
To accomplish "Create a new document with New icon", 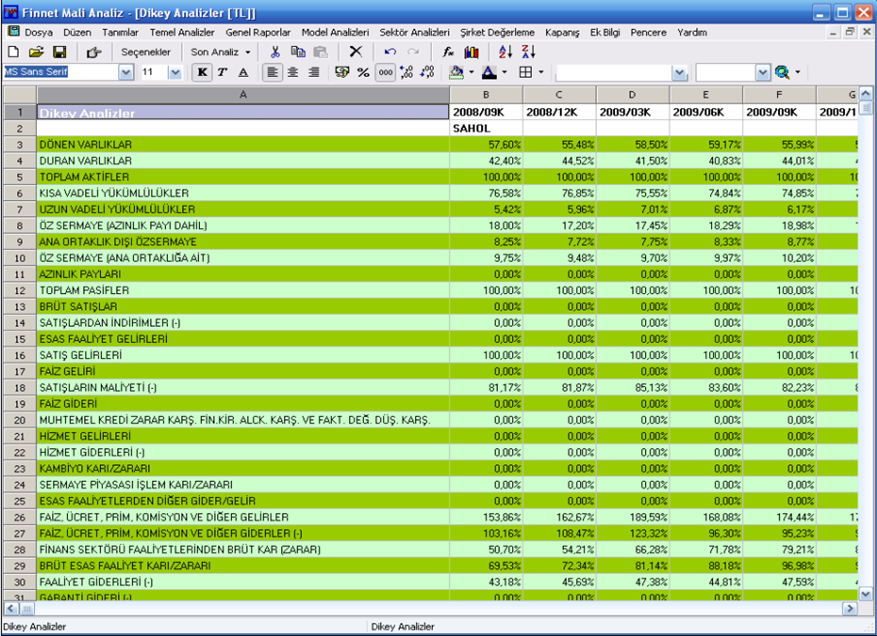I will [x=13, y=52].
